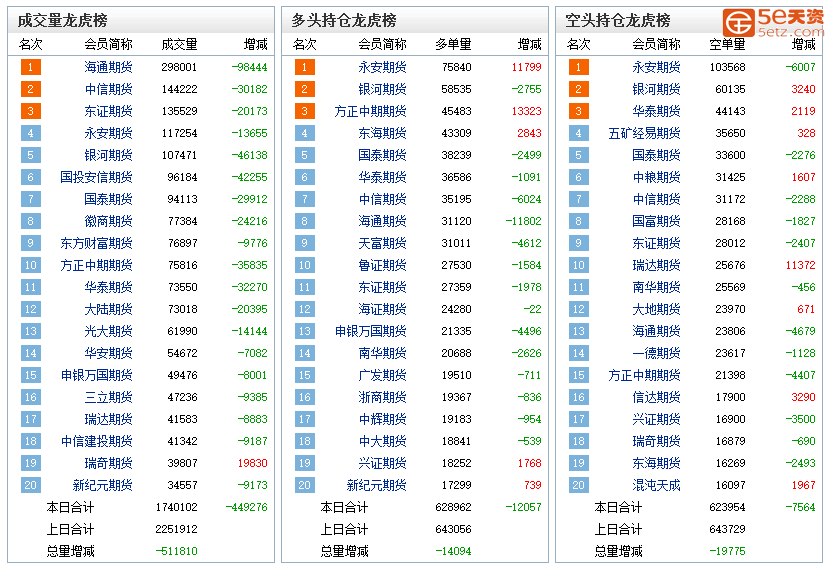Open 永安期货 in the 成交量龙虎榜 table
830x567 pixels.
(x=109, y=133)
